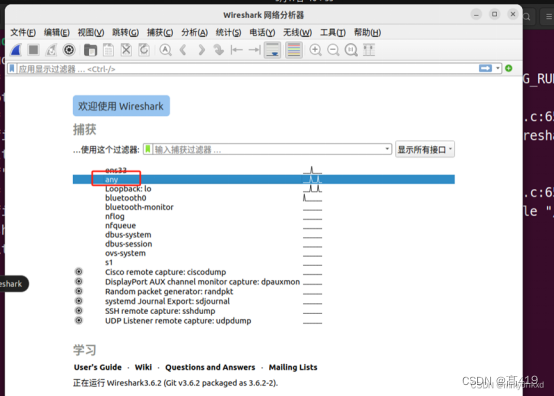
Task: Click capture filter bookmark icon
Action: point(148,149)
